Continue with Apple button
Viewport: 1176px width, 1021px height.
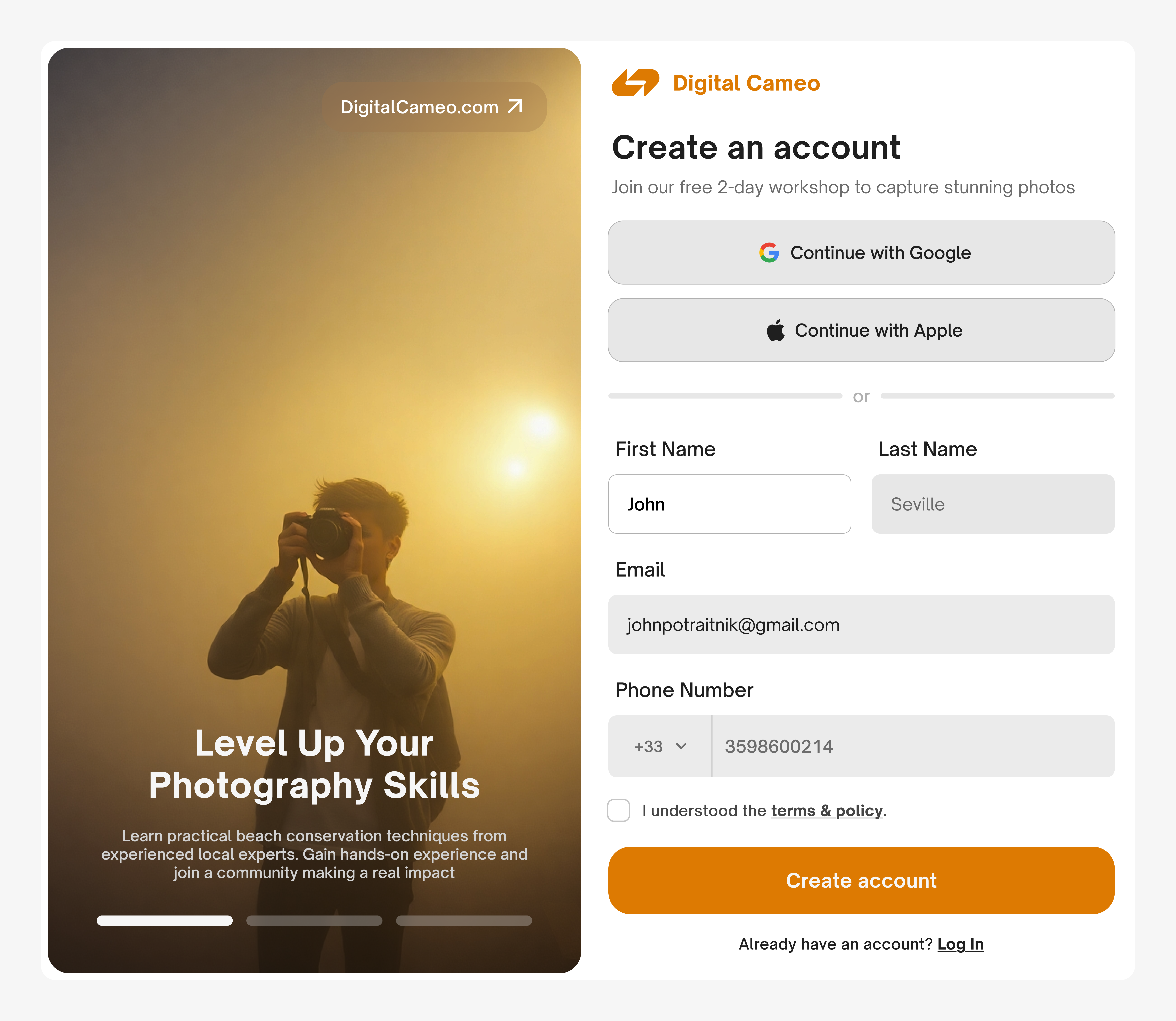click(x=861, y=330)
